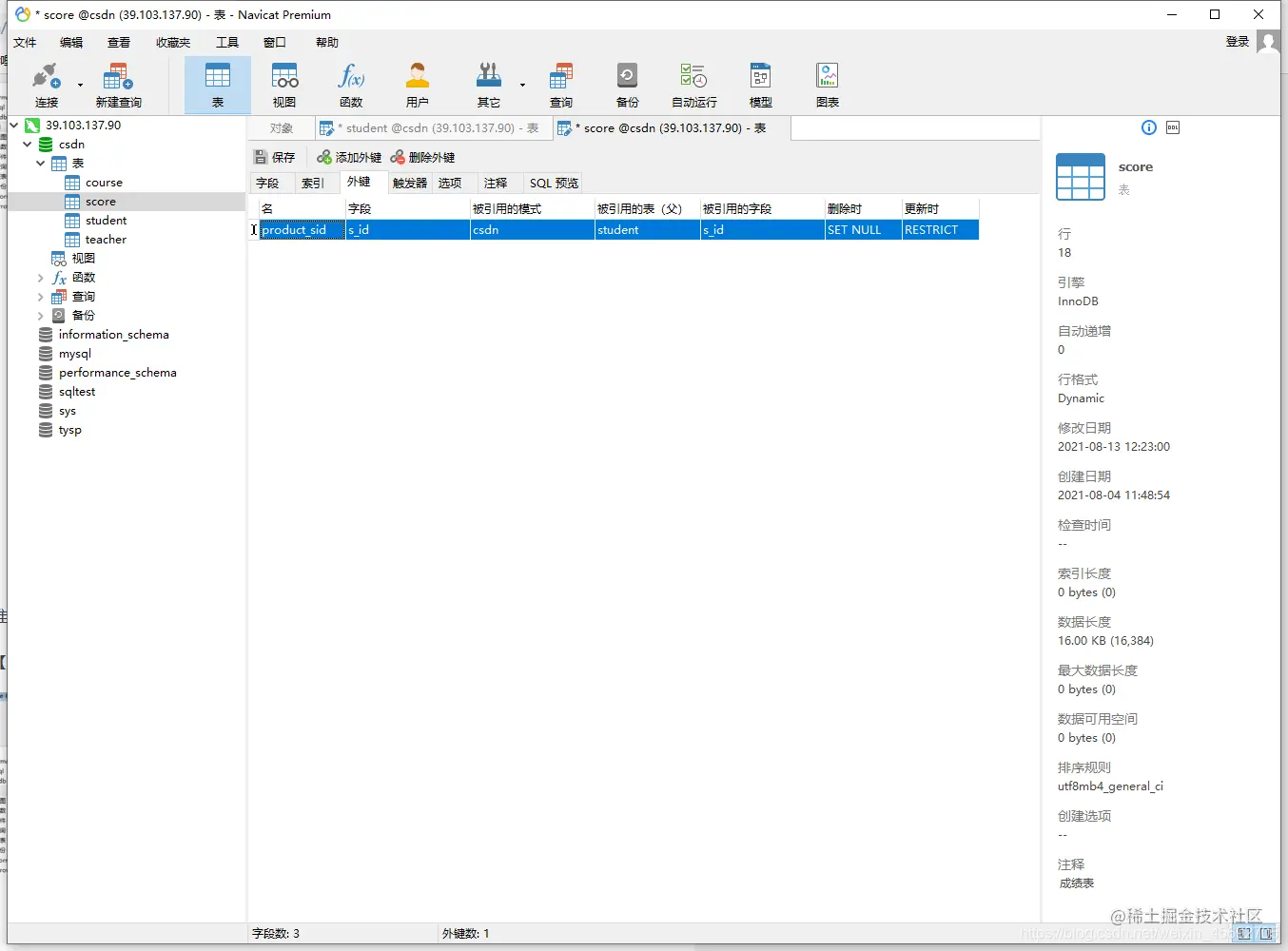The height and width of the screenshot is (951, 1288).
Task: Switch to the student @csdn table tab
Action: tap(434, 128)
